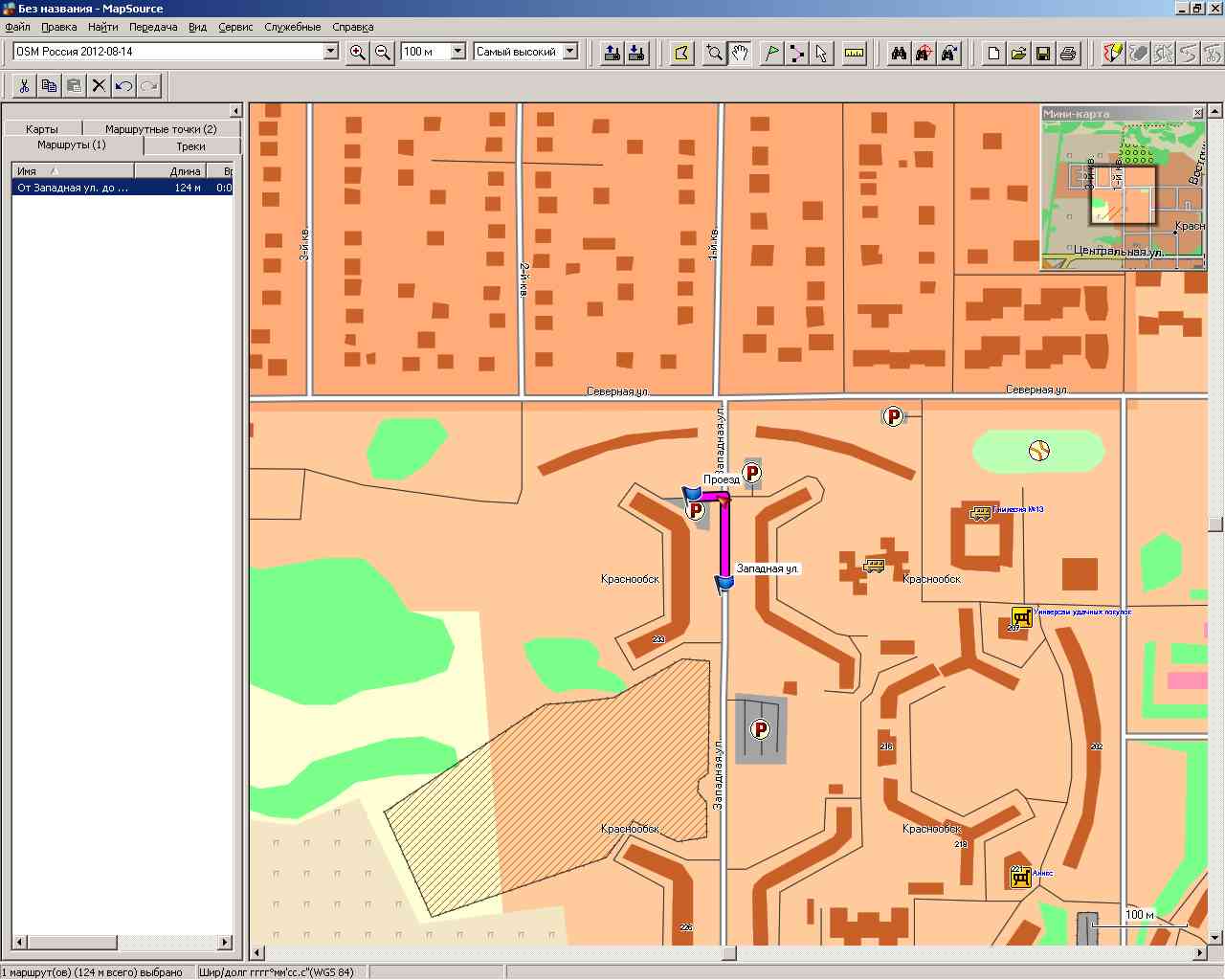The image size is (1225, 980).
Task: Open the Самый высокий detail level dropdown
Action: [x=570, y=52]
